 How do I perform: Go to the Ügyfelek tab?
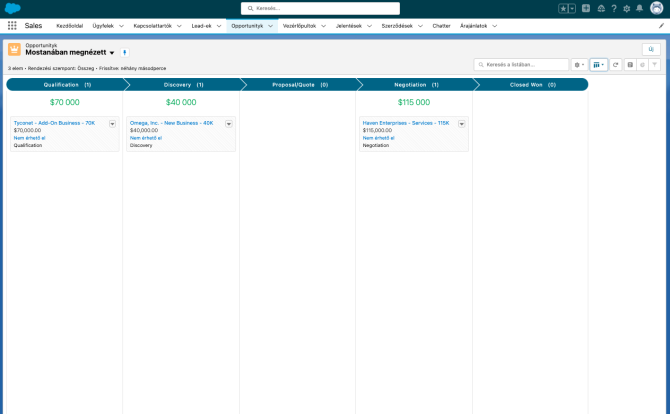click(103, 25)
